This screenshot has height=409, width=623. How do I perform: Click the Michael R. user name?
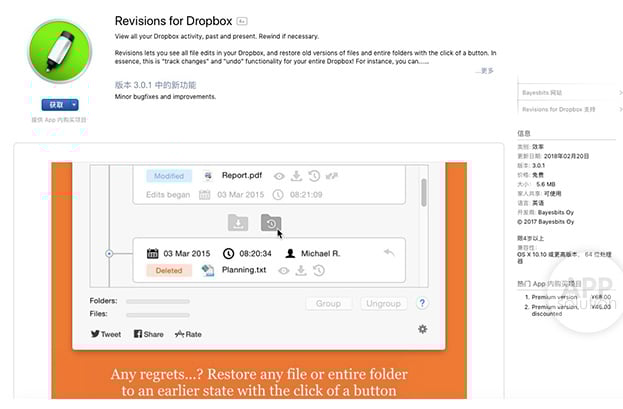tap(321, 254)
